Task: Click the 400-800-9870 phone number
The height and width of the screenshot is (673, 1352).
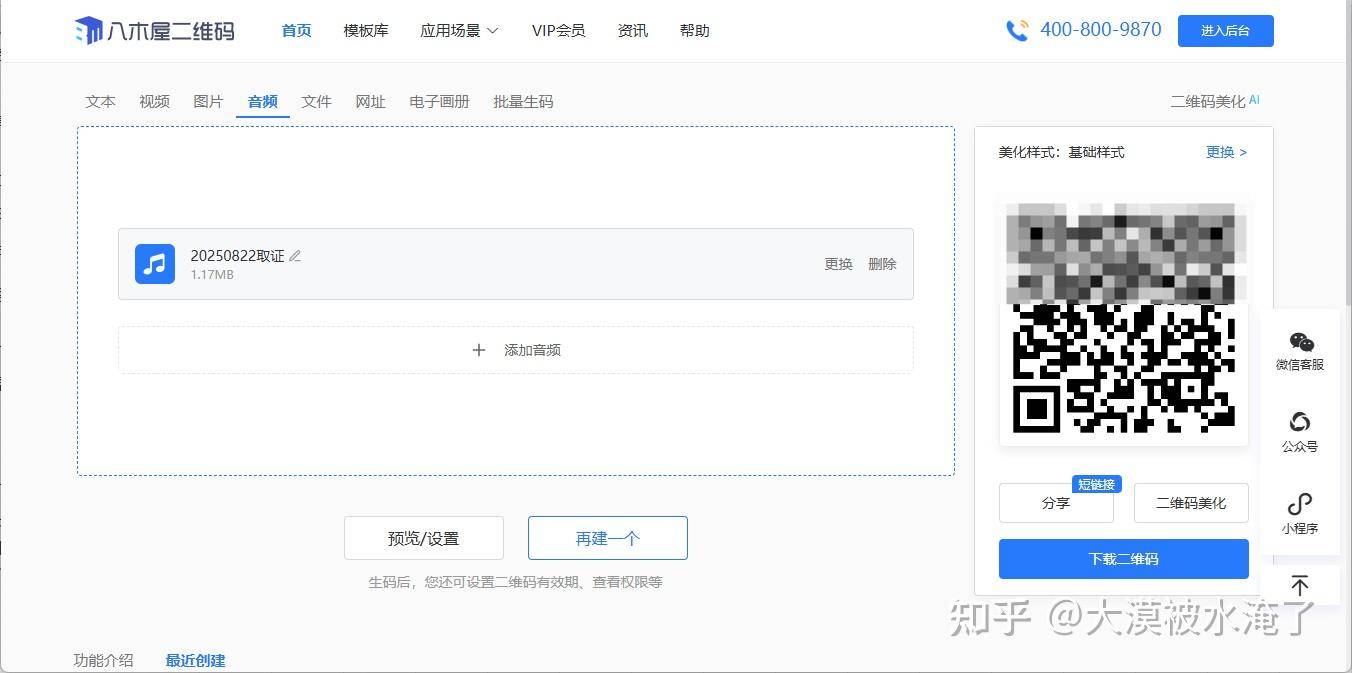Action: [1101, 30]
